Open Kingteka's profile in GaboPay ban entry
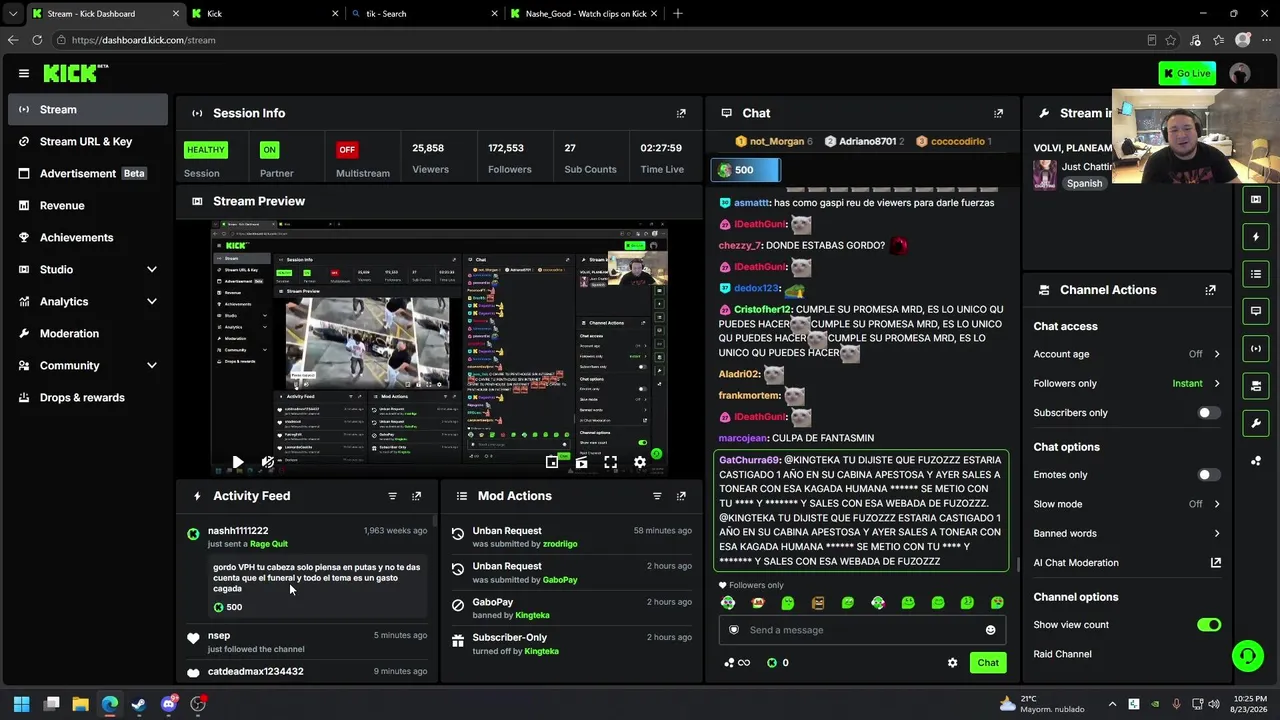This screenshot has width=1280, height=720. (533, 616)
